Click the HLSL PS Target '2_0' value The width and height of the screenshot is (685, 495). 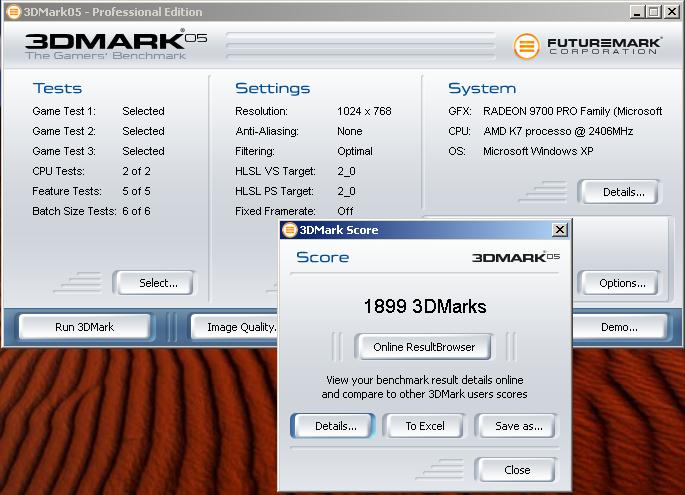click(x=346, y=191)
